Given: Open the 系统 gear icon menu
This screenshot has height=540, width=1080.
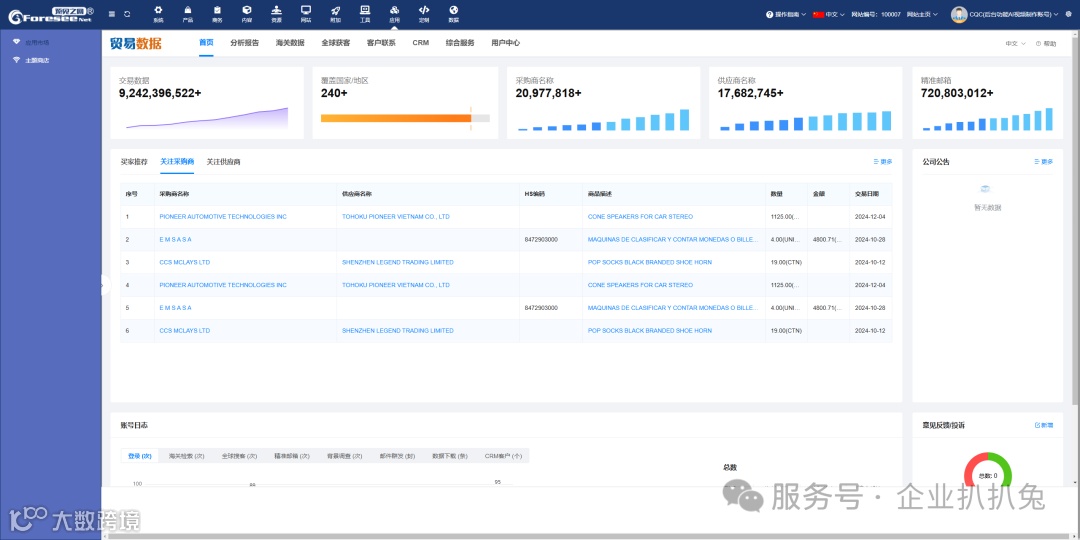Looking at the screenshot, I should pyautogui.click(x=158, y=14).
